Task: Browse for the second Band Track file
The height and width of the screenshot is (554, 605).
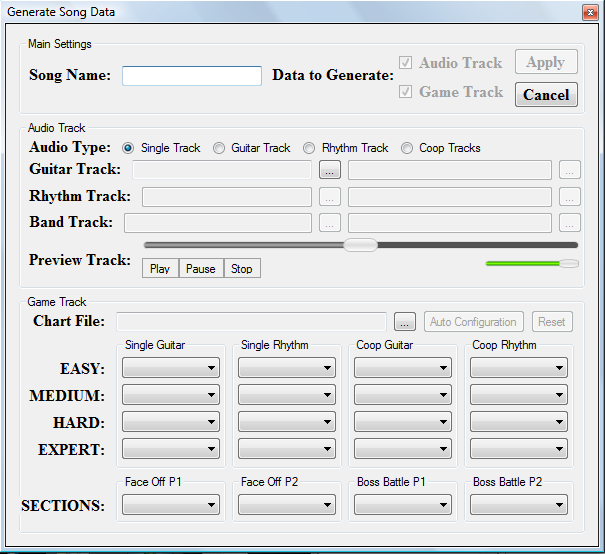Action: point(570,223)
